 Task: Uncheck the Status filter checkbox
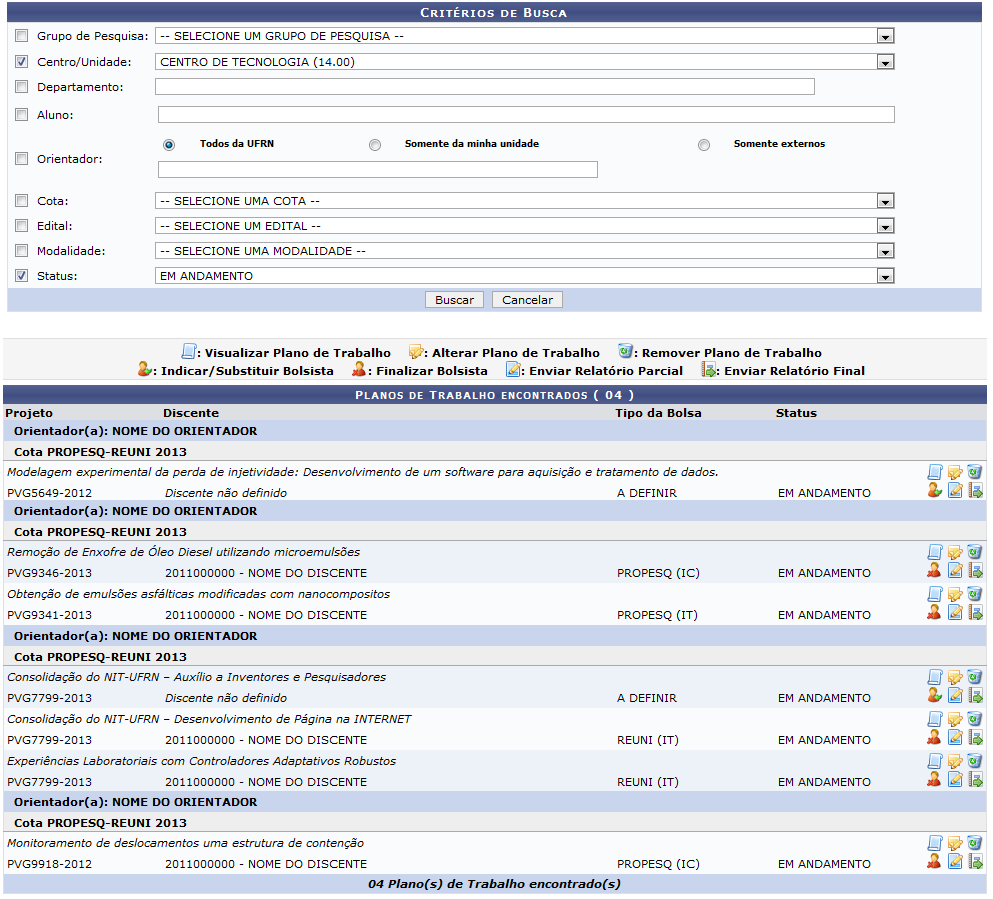[x=22, y=276]
